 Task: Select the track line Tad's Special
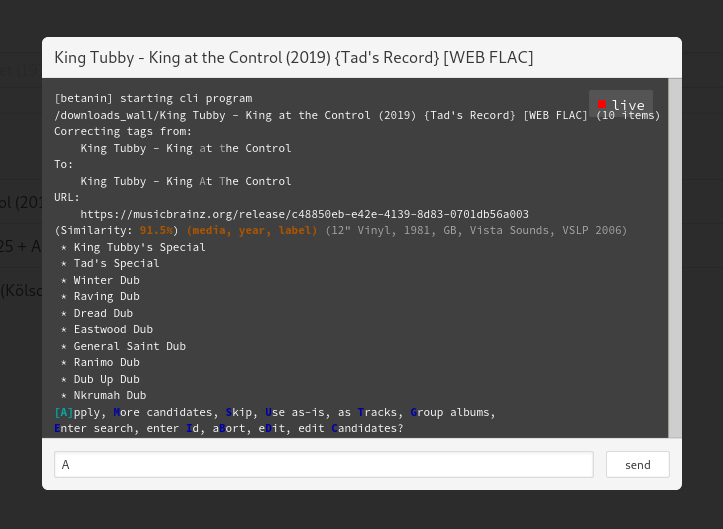point(116,263)
